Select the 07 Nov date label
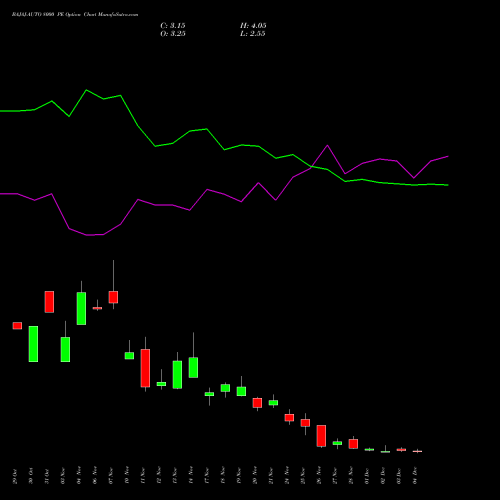 tap(111, 476)
